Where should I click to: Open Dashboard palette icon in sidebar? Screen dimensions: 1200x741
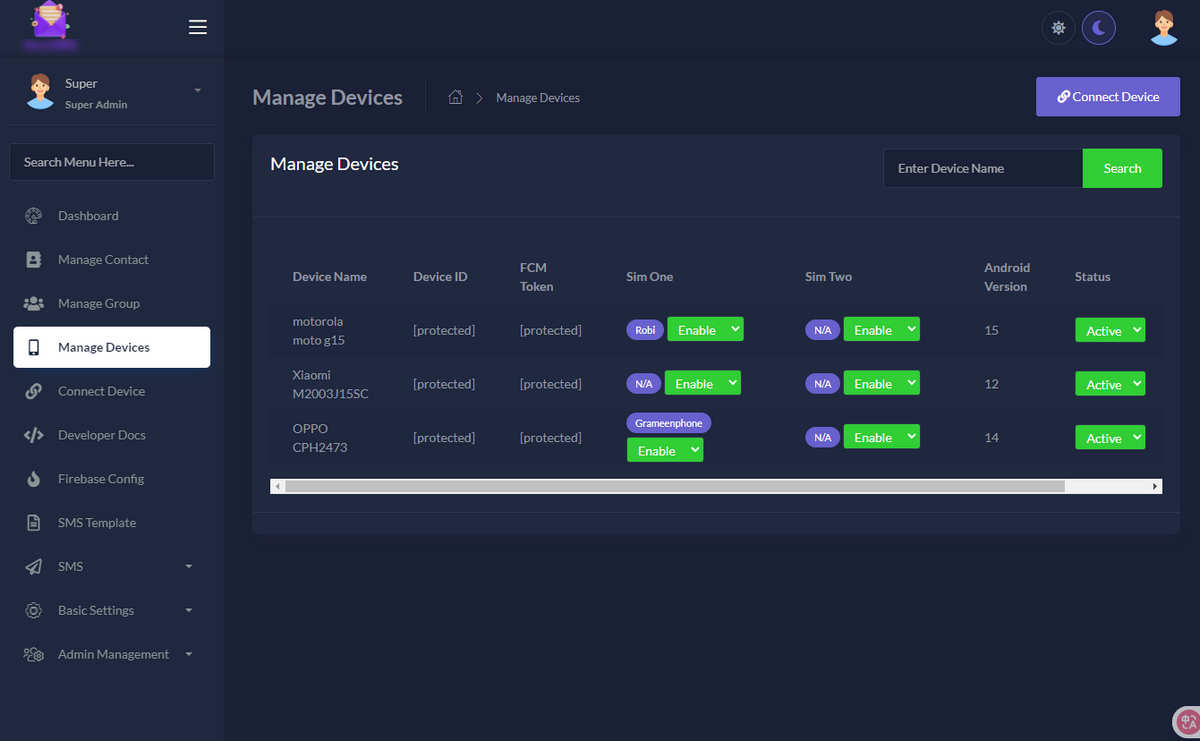pos(34,215)
